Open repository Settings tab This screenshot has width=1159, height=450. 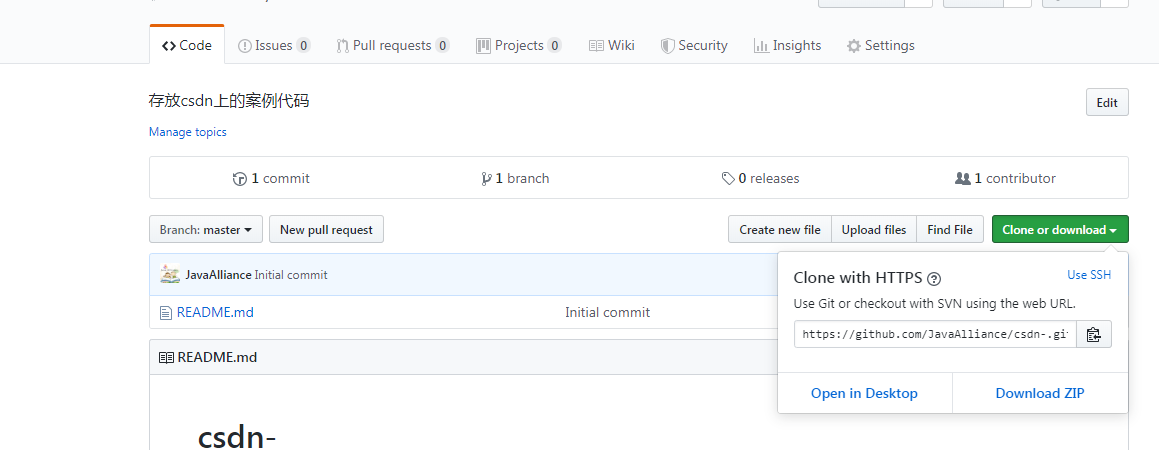coord(880,45)
